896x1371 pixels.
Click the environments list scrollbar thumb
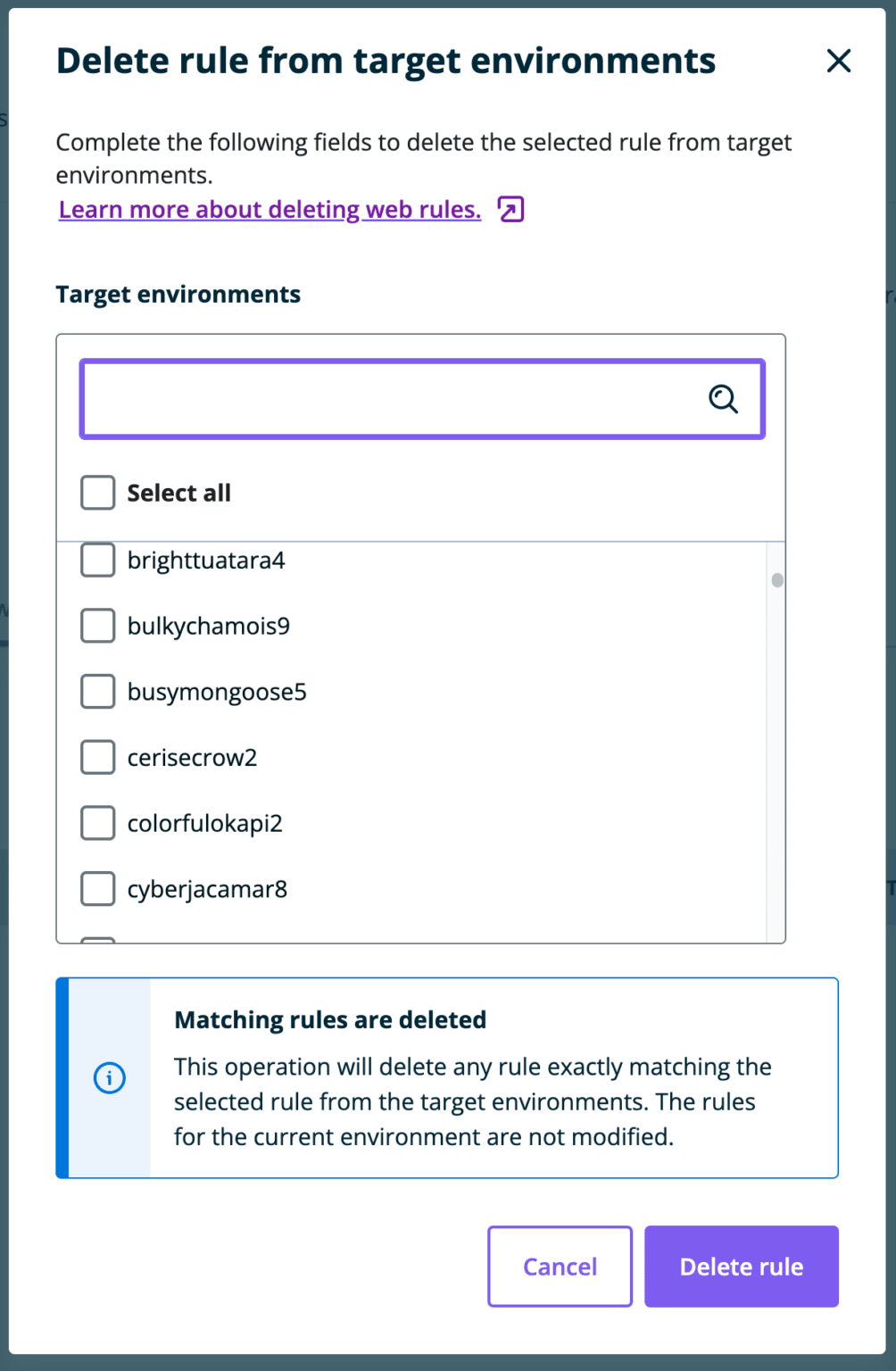[777, 579]
